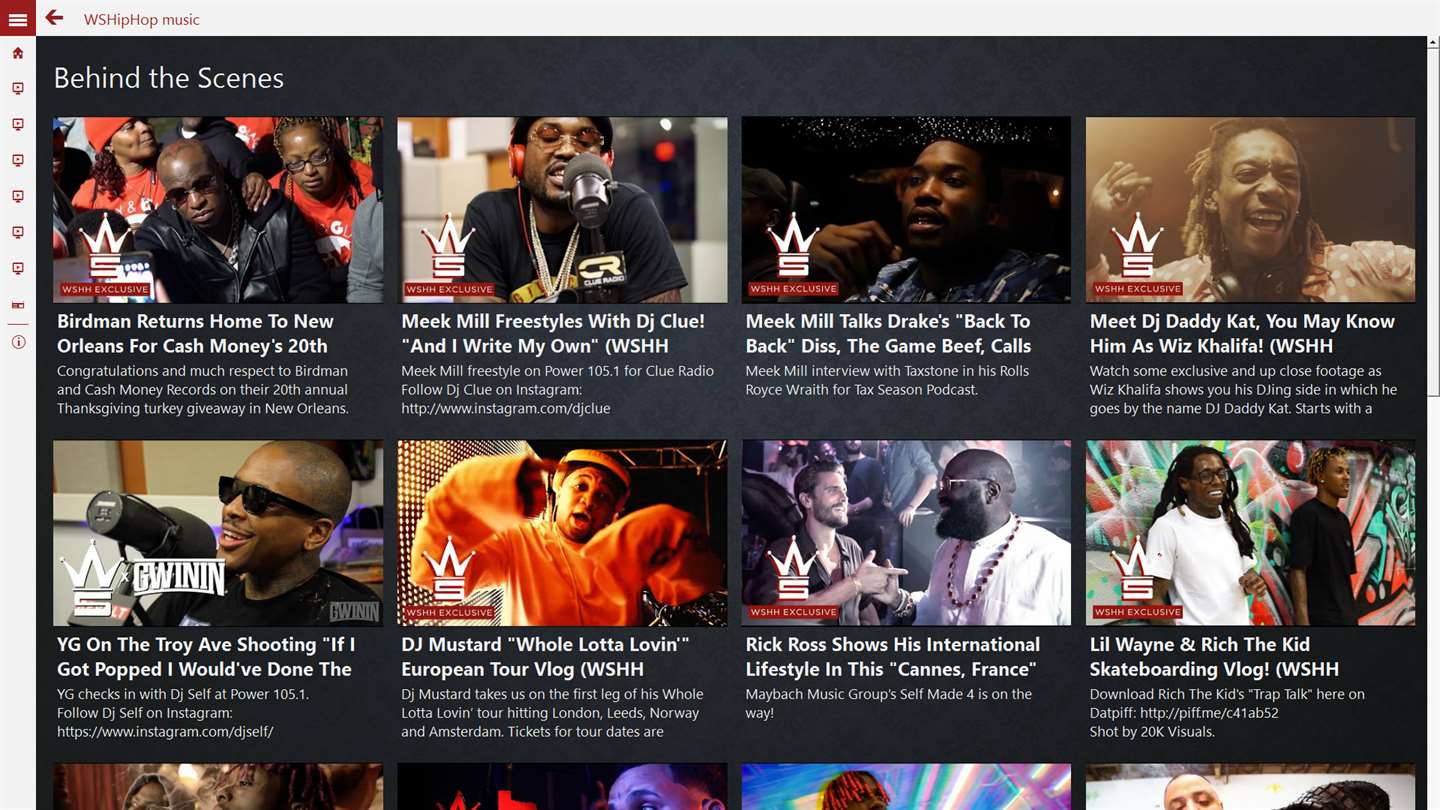
Task: Click description "Congratulations and much respect to Birdman"
Action: tap(203, 390)
